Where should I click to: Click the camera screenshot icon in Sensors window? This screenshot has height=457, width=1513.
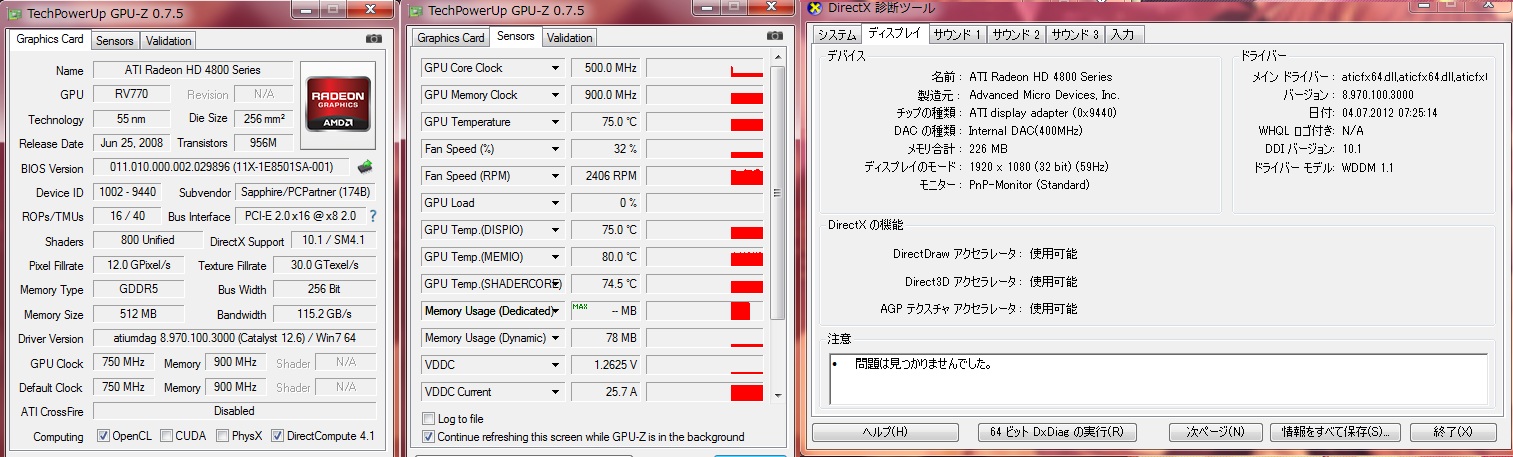[774, 35]
